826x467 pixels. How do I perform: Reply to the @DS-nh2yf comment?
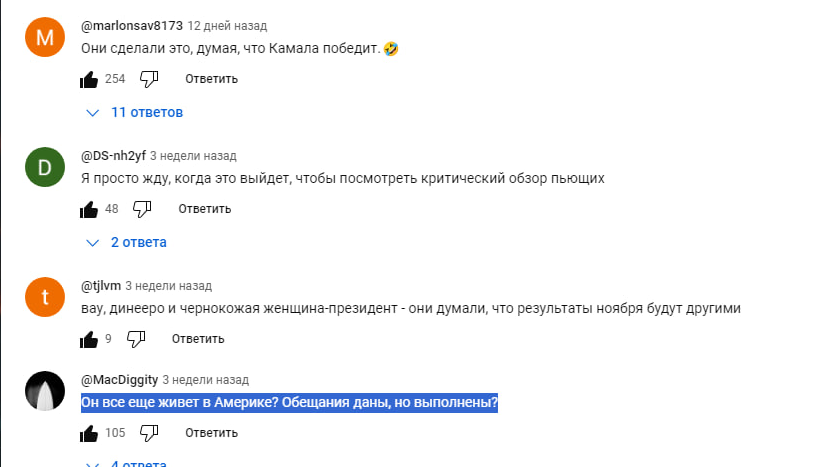click(x=204, y=209)
